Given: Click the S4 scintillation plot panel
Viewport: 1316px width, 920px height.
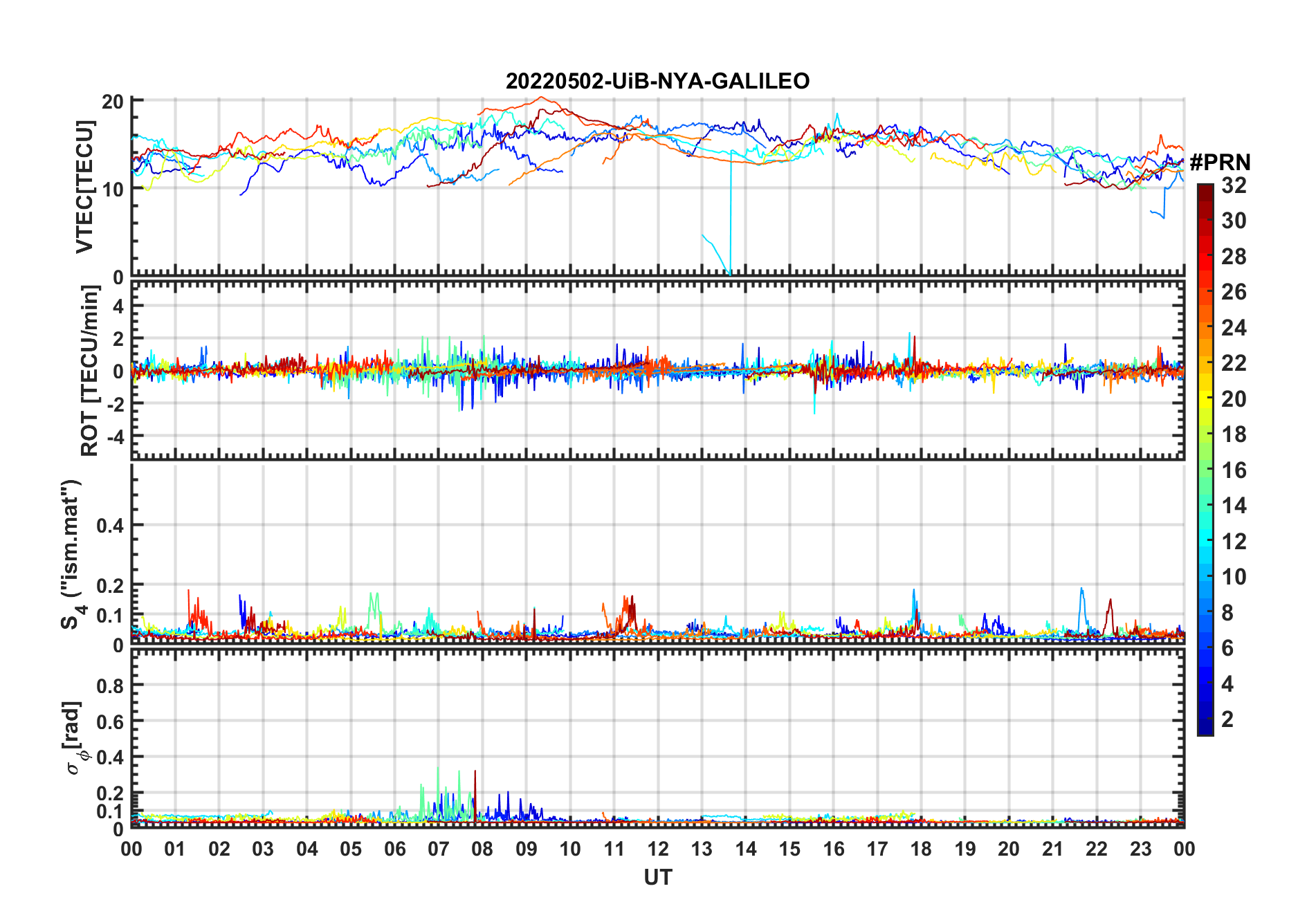Looking at the screenshot, I should click(x=658, y=554).
